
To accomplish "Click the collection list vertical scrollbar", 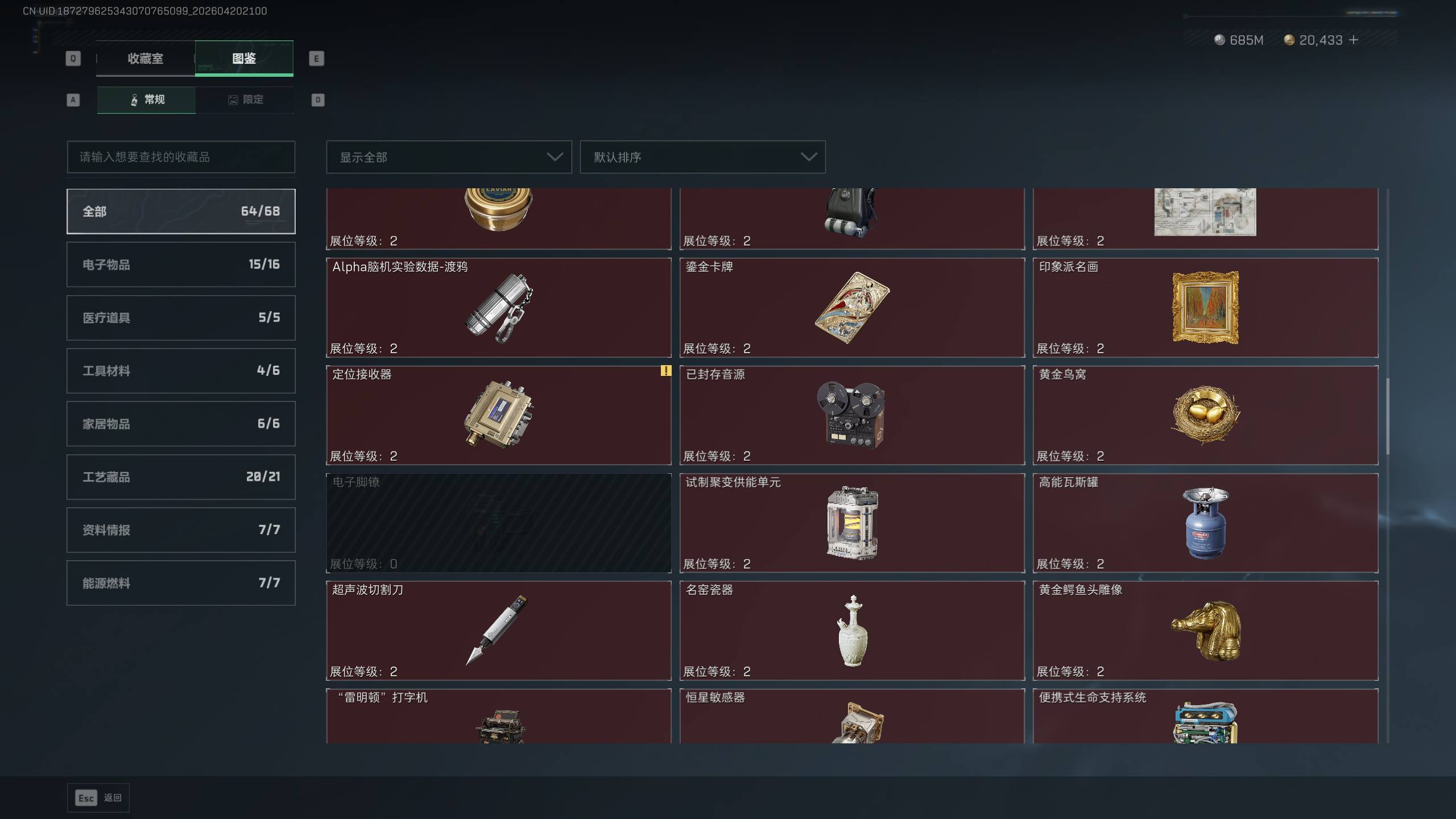I will (x=1387, y=416).
